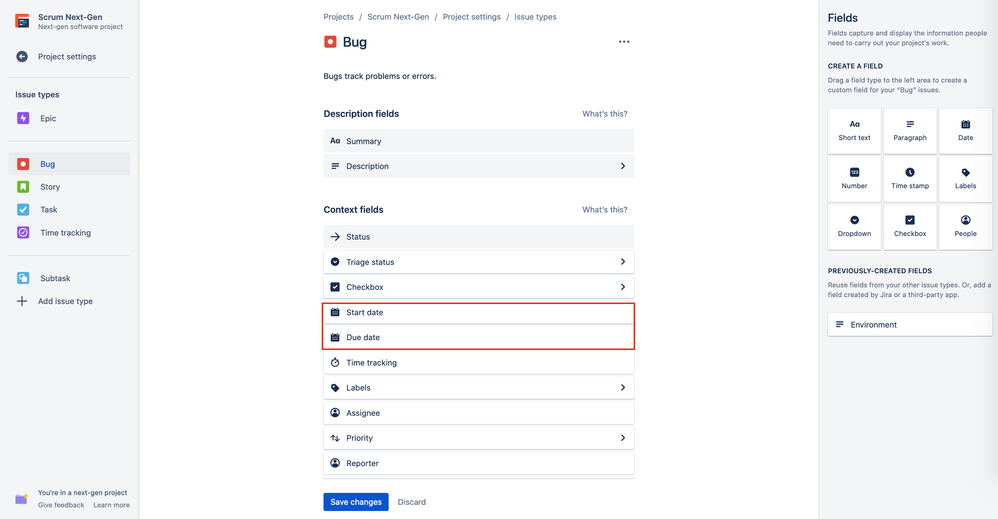
Task: Select the Checkbox field type tile
Action: (x=910, y=227)
